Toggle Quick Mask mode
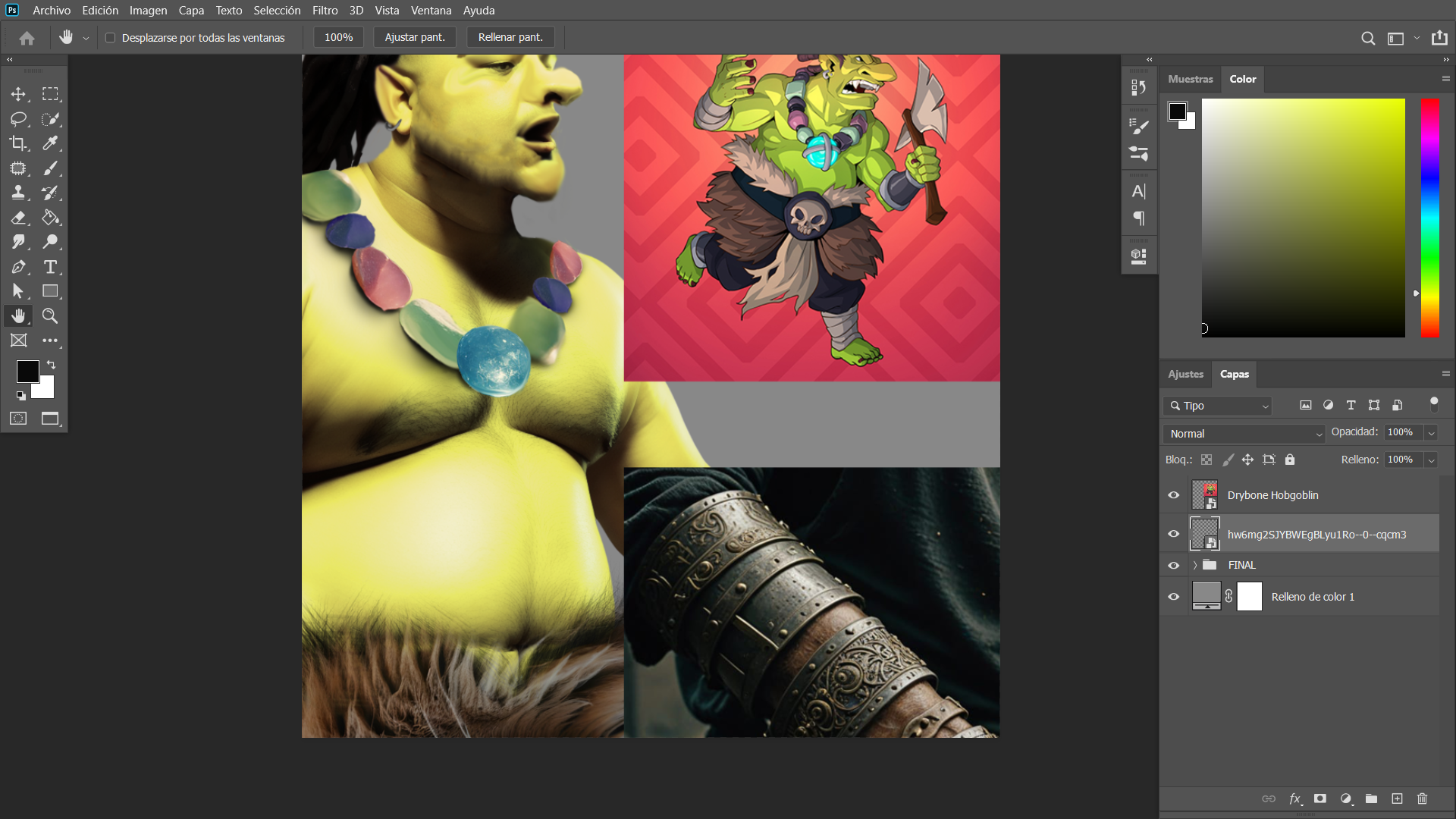1456x819 pixels. point(18,419)
